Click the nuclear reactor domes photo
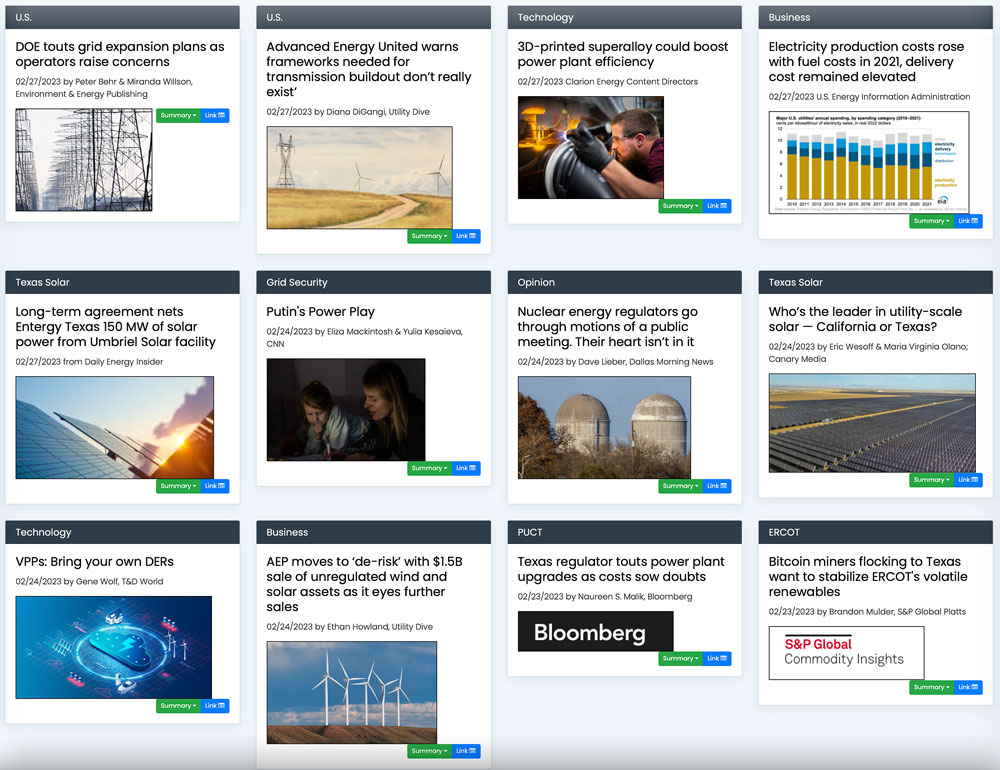Viewport: 1000px width, 770px height. coord(604,427)
